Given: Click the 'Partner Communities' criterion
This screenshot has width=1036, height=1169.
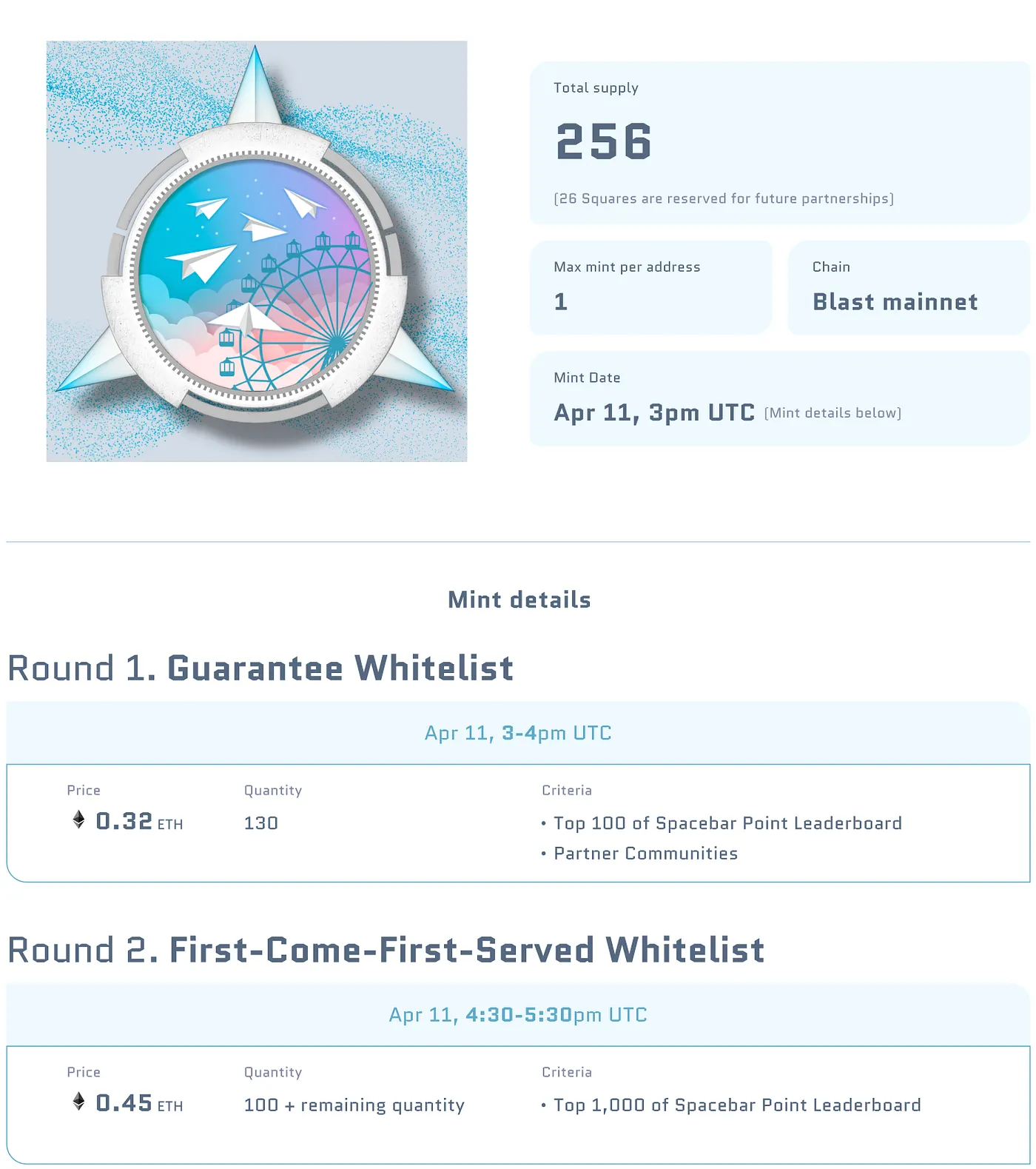Looking at the screenshot, I should pyautogui.click(x=645, y=854).
